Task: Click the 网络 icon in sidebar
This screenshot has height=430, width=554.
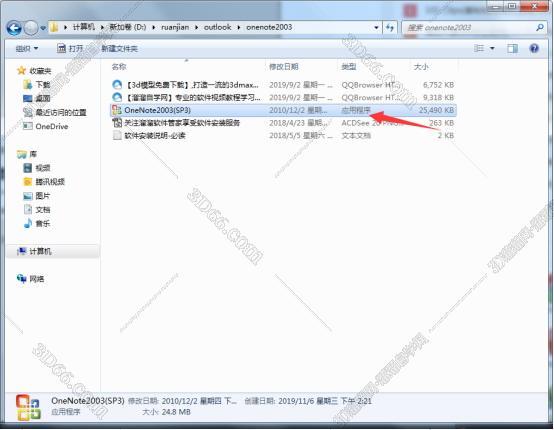Action: 22,279
